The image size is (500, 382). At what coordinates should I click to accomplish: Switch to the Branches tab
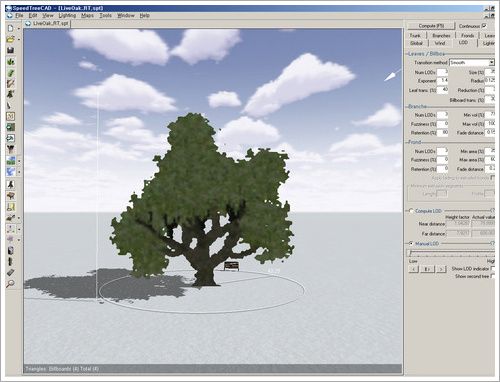click(441, 35)
